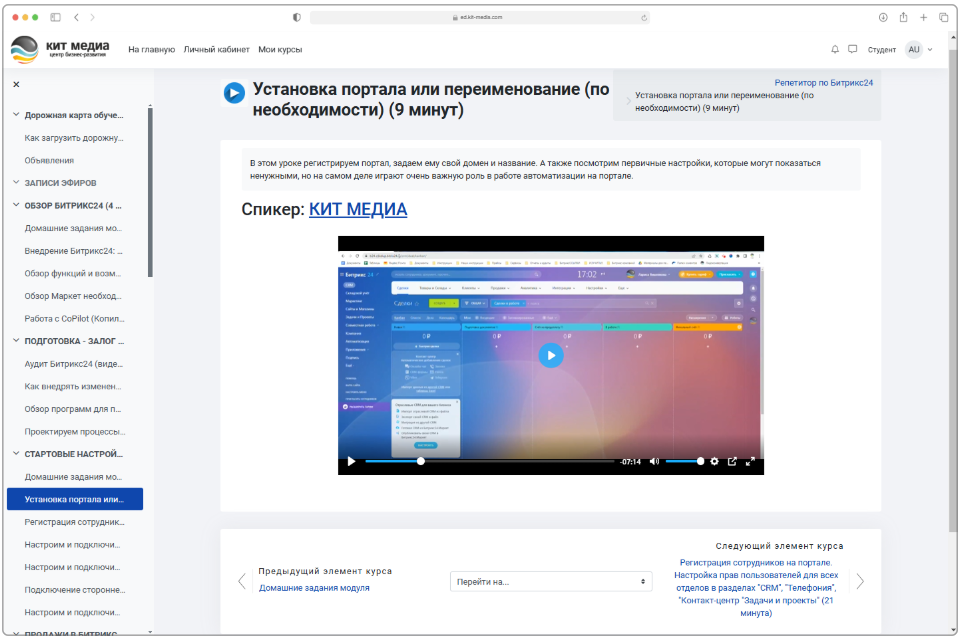Click play in the video control bar
The width and height of the screenshot is (960, 640).
coord(351,462)
